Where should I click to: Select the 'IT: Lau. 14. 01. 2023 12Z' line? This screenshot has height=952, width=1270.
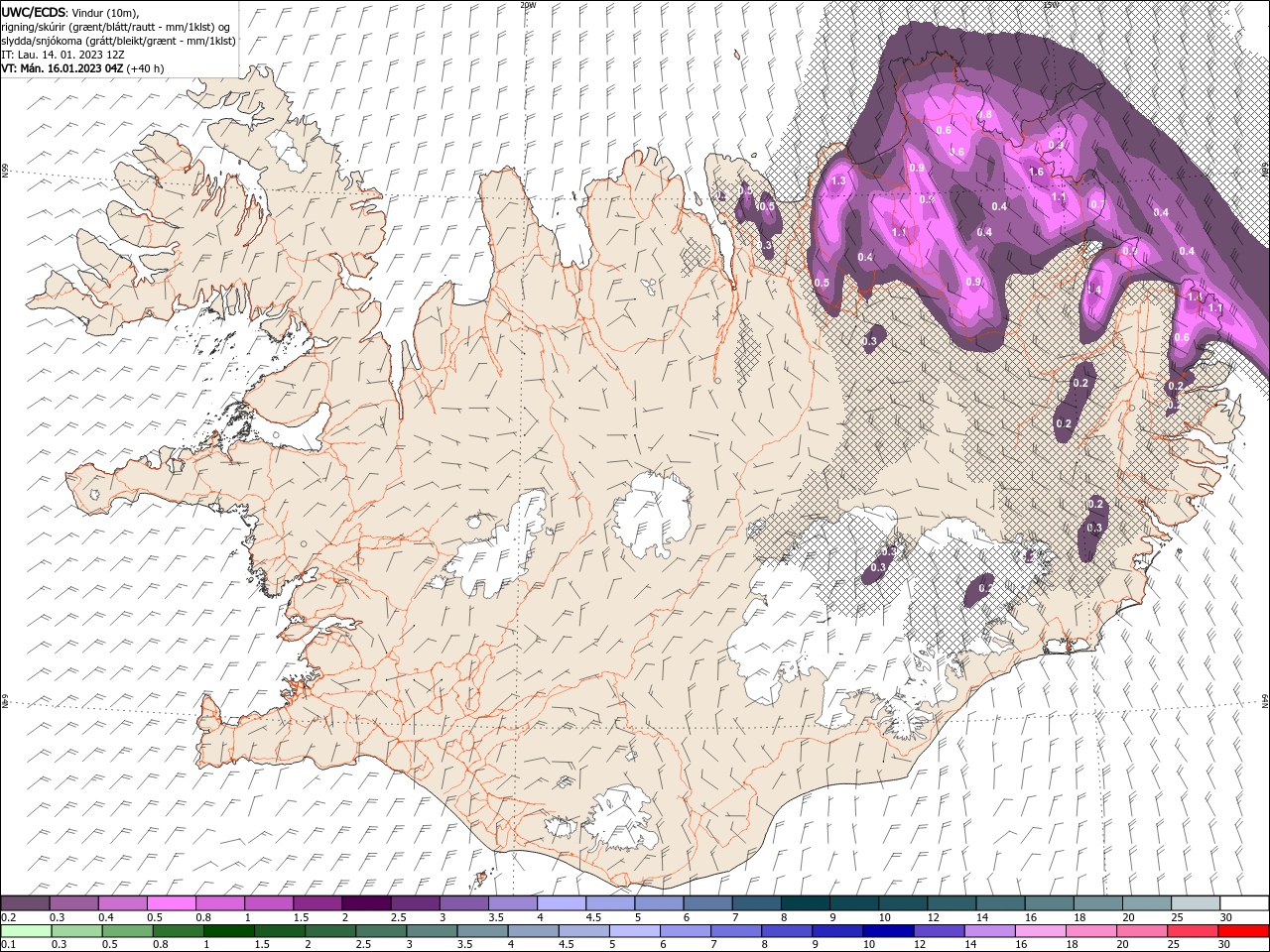tap(63, 55)
